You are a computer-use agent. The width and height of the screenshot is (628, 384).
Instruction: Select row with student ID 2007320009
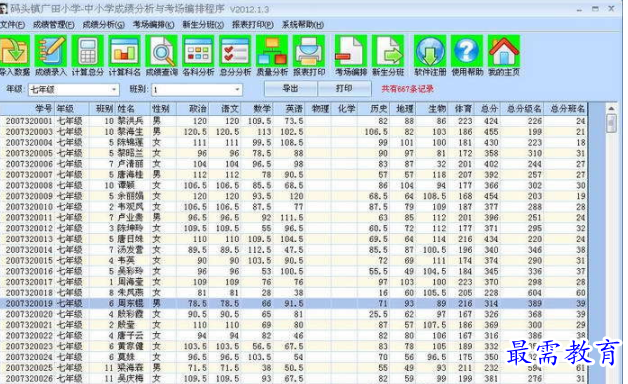coord(294,196)
